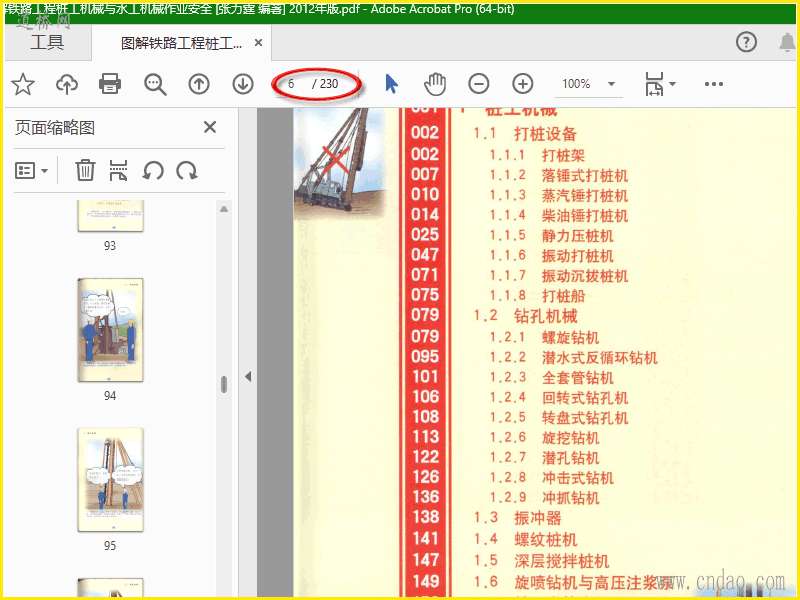The height and width of the screenshot is (600, 800).
Task: Click the 1.6 旋喷钻机与高压注浆泵 entry
Action: pos(572,582)
